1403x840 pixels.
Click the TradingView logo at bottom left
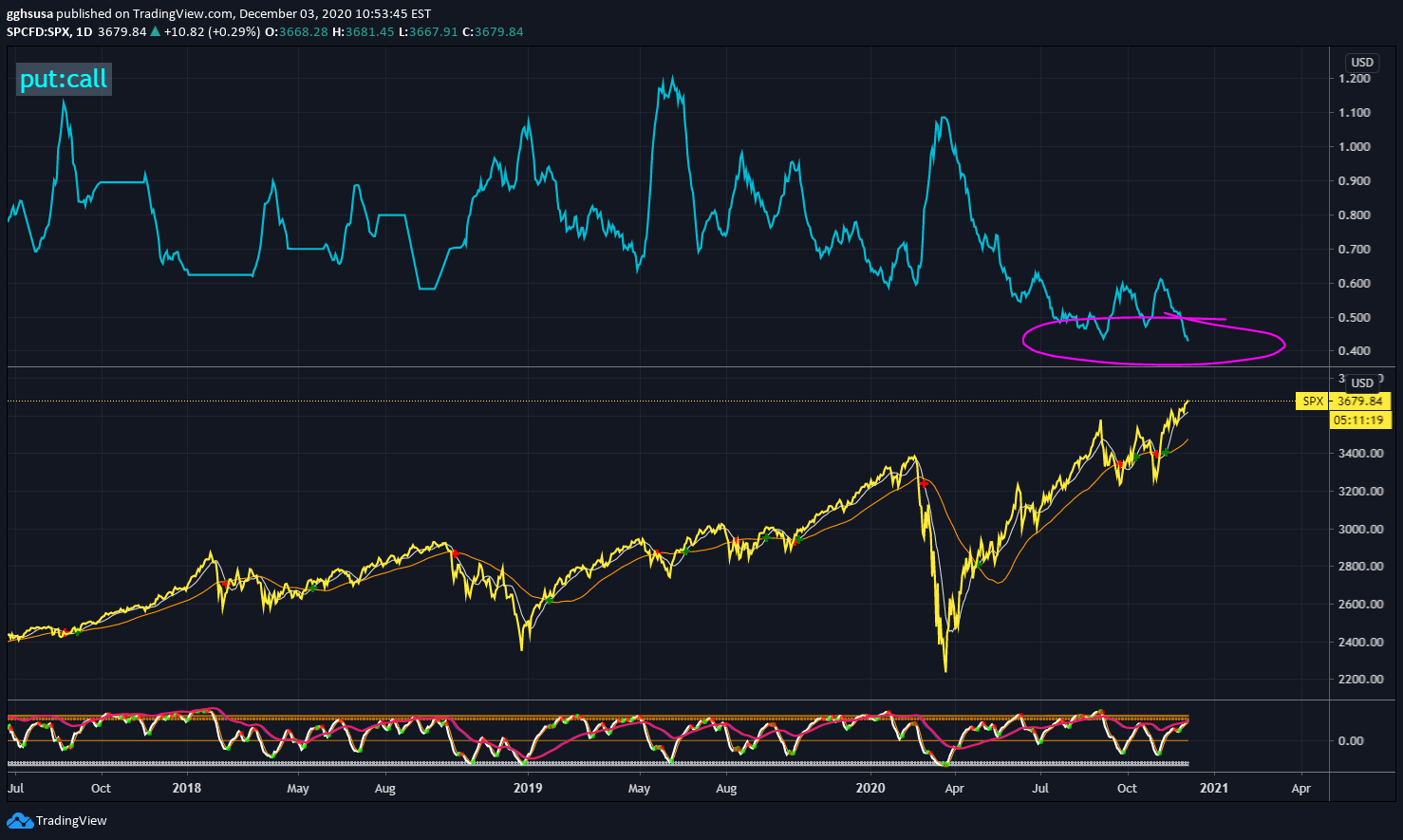(57, 820)
